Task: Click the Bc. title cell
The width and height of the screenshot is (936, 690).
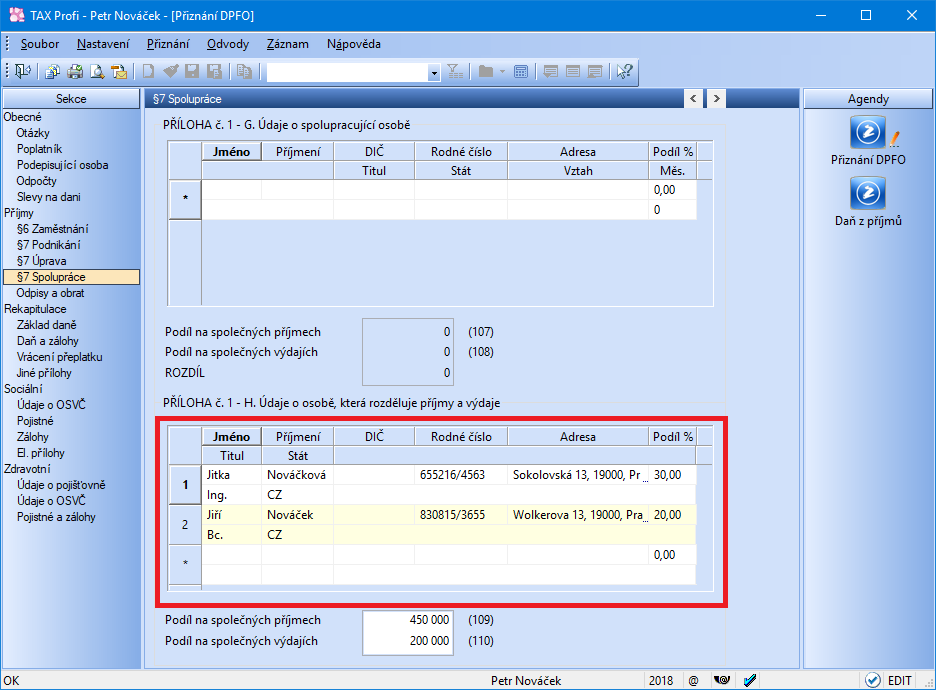Action: point(232,535)
